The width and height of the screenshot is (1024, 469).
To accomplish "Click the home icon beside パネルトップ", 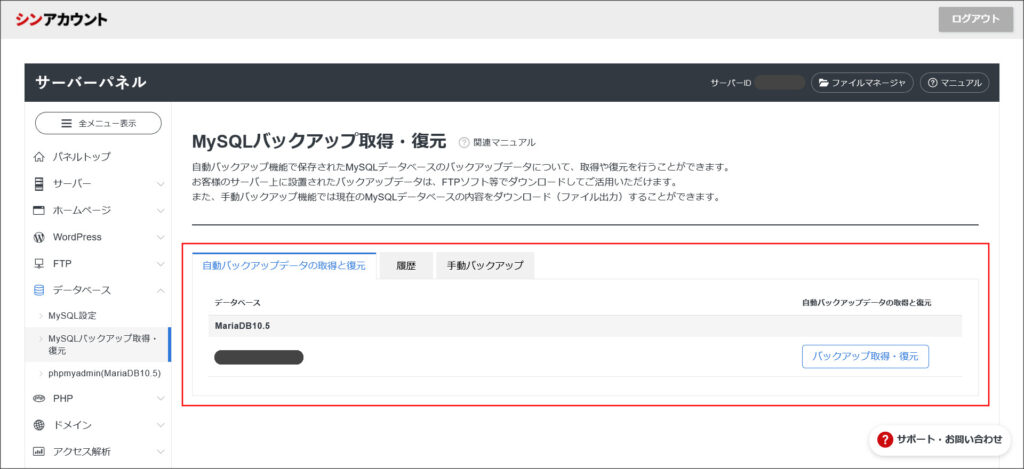I will 39,157.
